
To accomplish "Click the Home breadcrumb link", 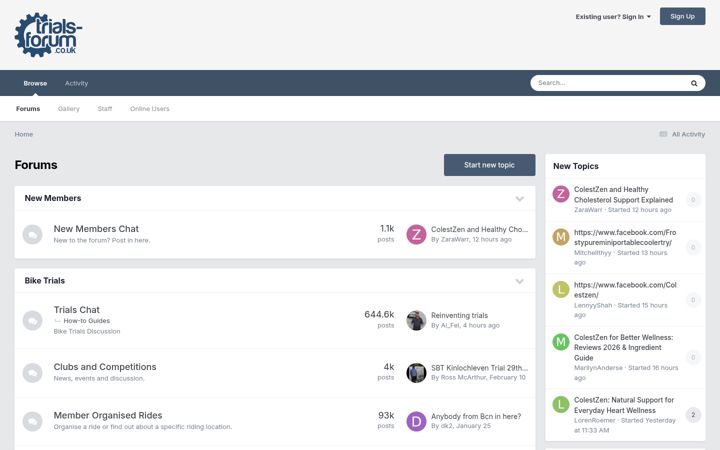I will pos(24,134).
